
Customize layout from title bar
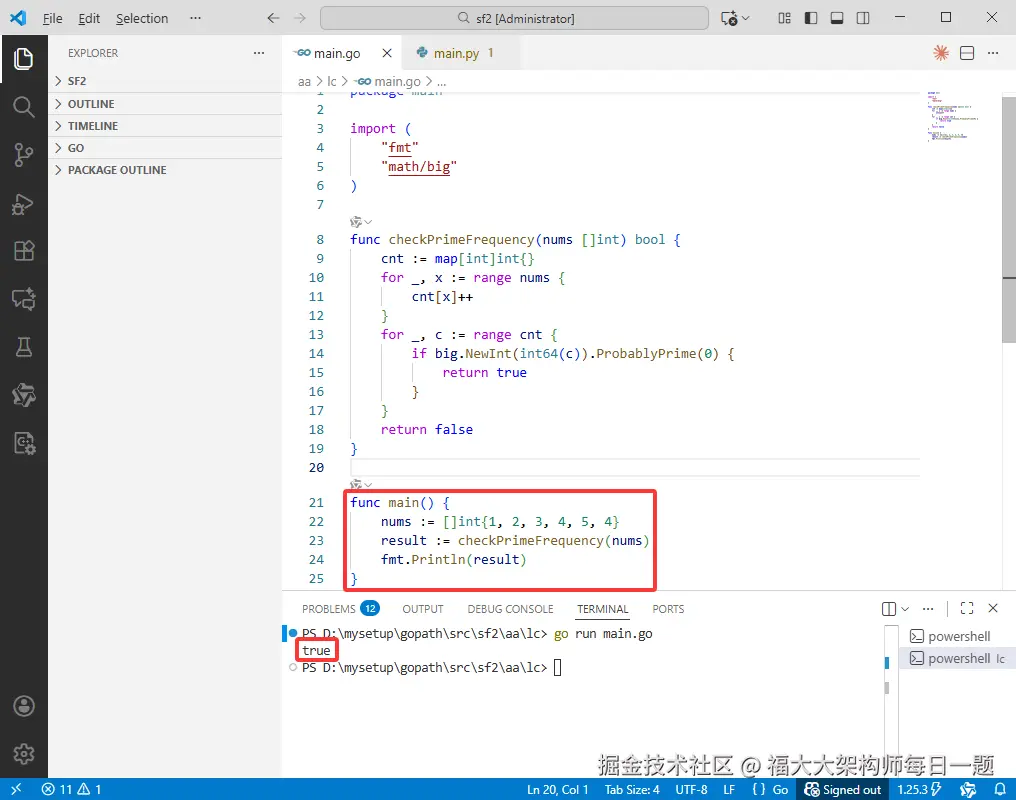click(x=784, y=18)
